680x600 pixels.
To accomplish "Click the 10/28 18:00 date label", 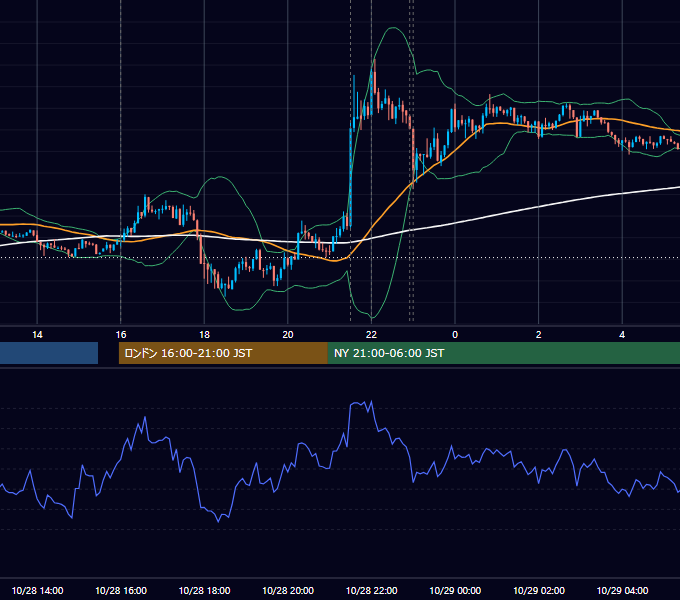I will (204, 590).
